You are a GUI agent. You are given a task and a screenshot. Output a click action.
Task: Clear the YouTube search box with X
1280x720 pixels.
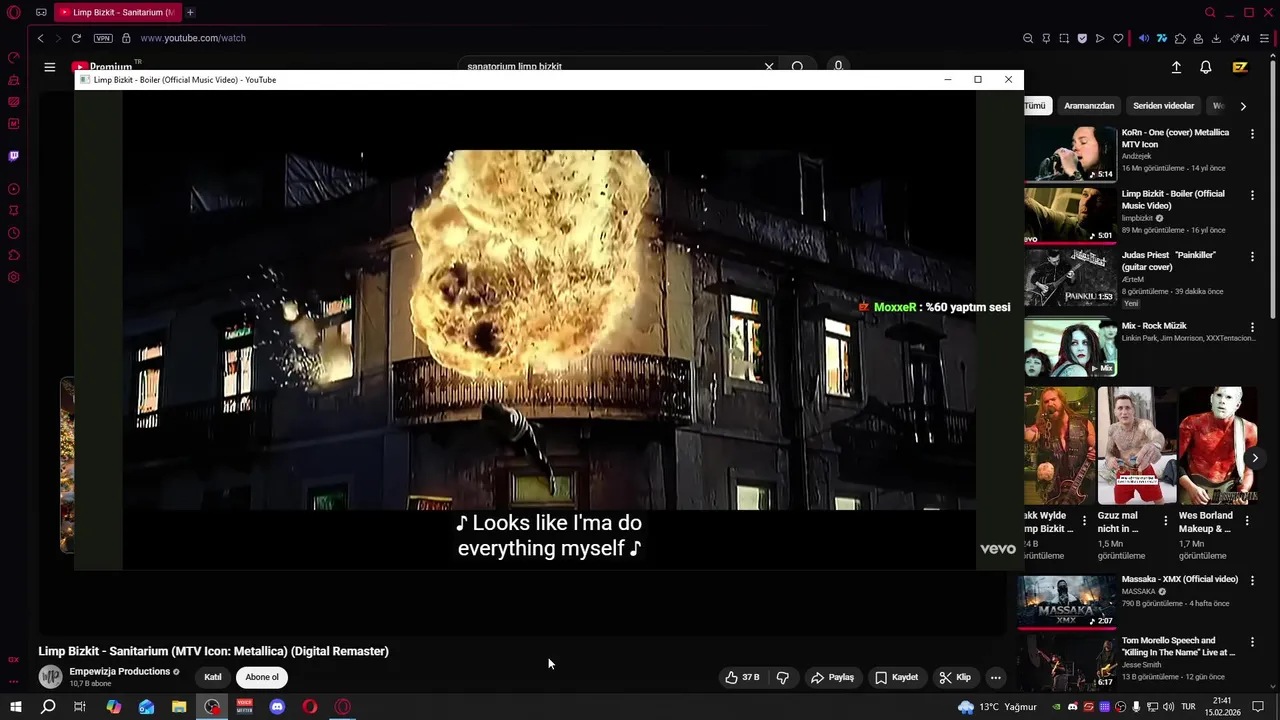pyautogui.click(x=769, y=67)
